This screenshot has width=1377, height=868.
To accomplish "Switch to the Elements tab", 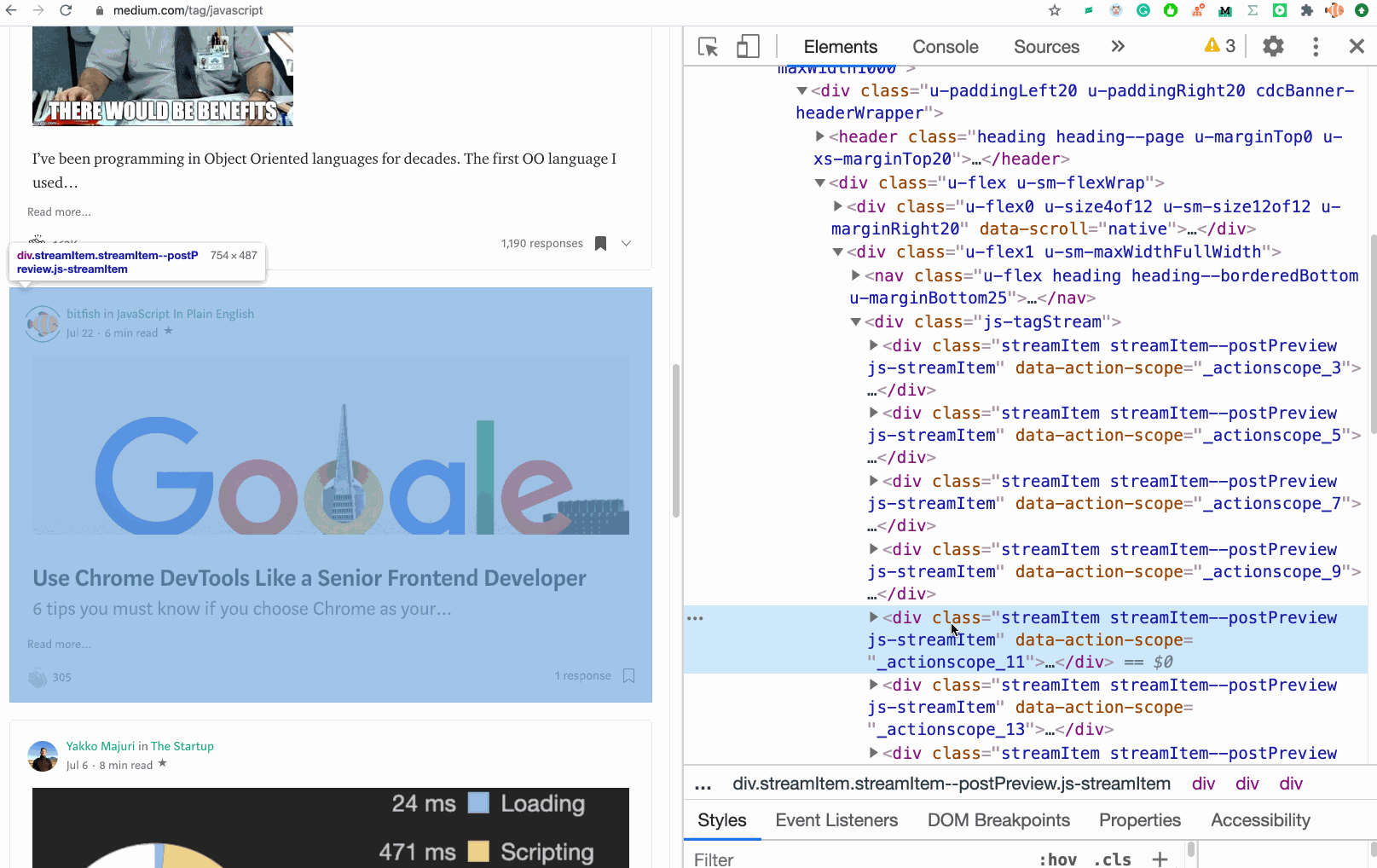I will pyautogui.click(x=840, y=47).
